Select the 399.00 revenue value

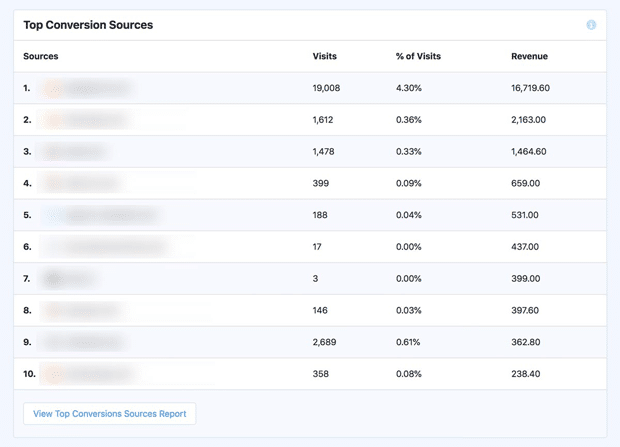point(525,278)
